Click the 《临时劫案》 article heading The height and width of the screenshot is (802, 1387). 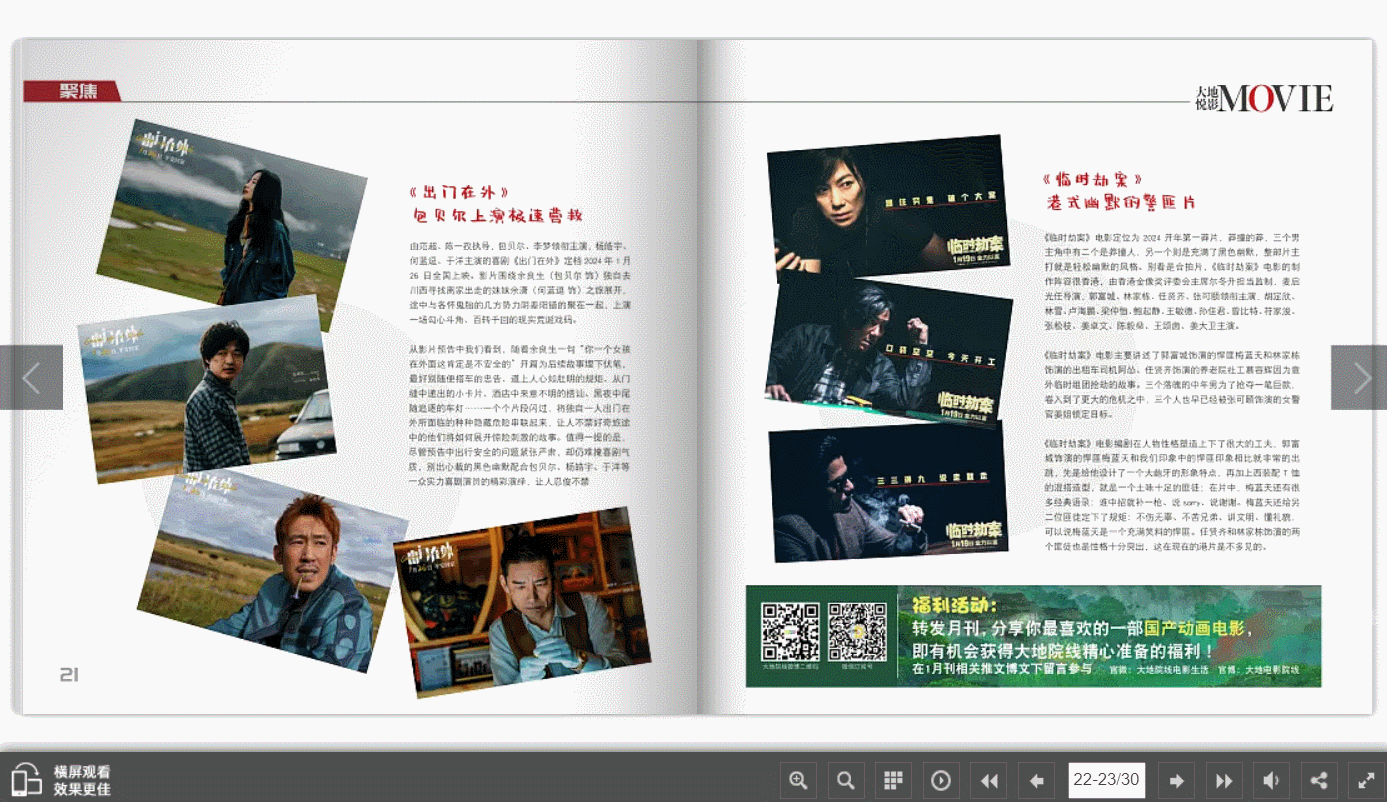(x=1091, y=180)
